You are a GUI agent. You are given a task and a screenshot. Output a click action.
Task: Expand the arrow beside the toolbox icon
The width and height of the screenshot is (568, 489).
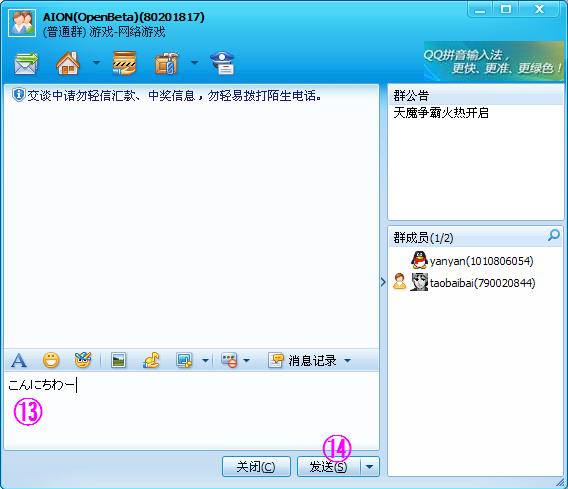click(195, 63)
